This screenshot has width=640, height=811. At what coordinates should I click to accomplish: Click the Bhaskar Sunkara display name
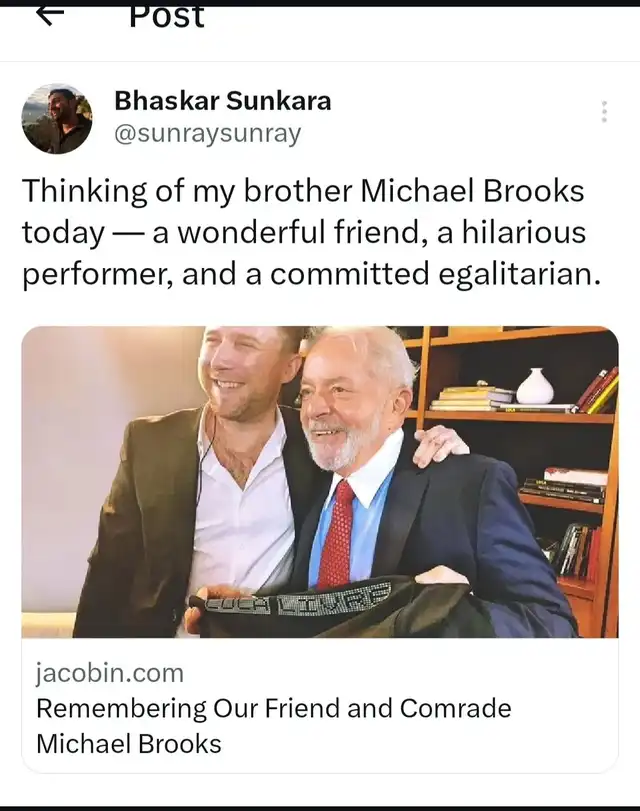(222, 100)
